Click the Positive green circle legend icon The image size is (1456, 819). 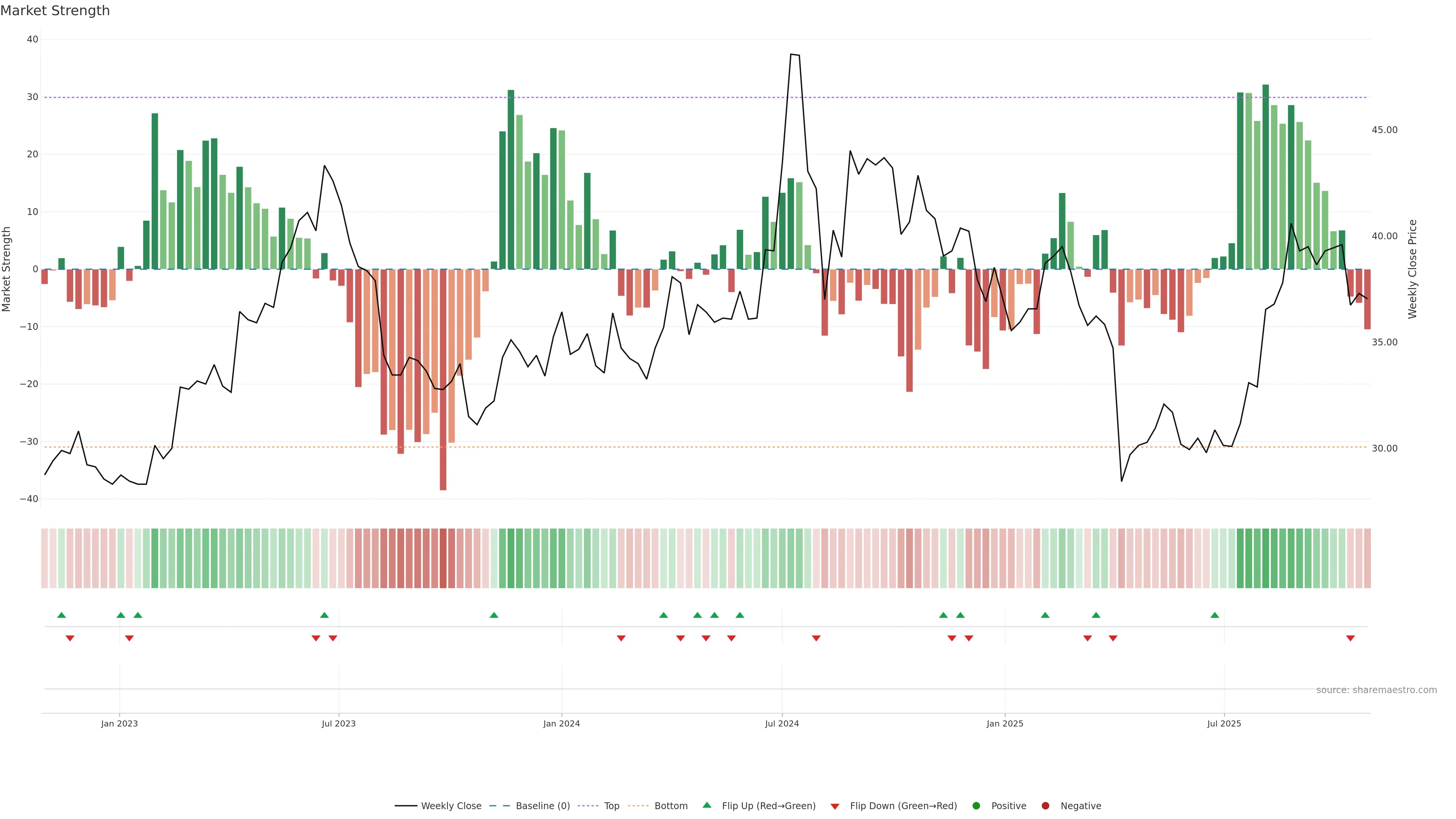coord(976,805)
